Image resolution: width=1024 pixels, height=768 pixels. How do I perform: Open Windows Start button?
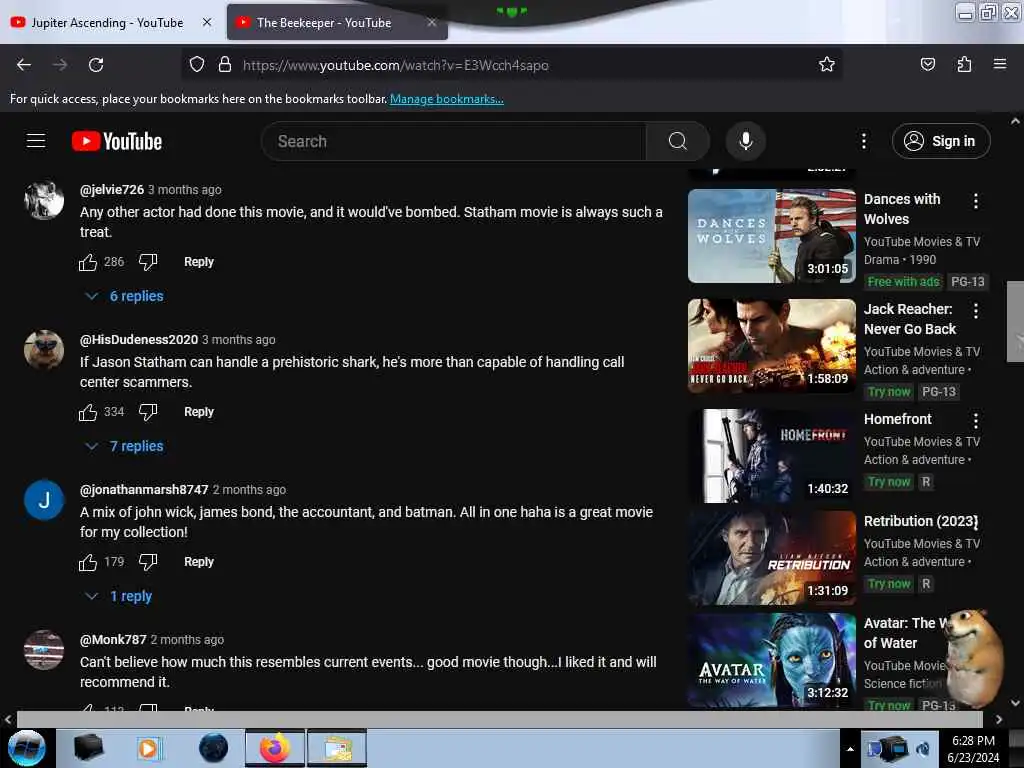coord(27,748)
